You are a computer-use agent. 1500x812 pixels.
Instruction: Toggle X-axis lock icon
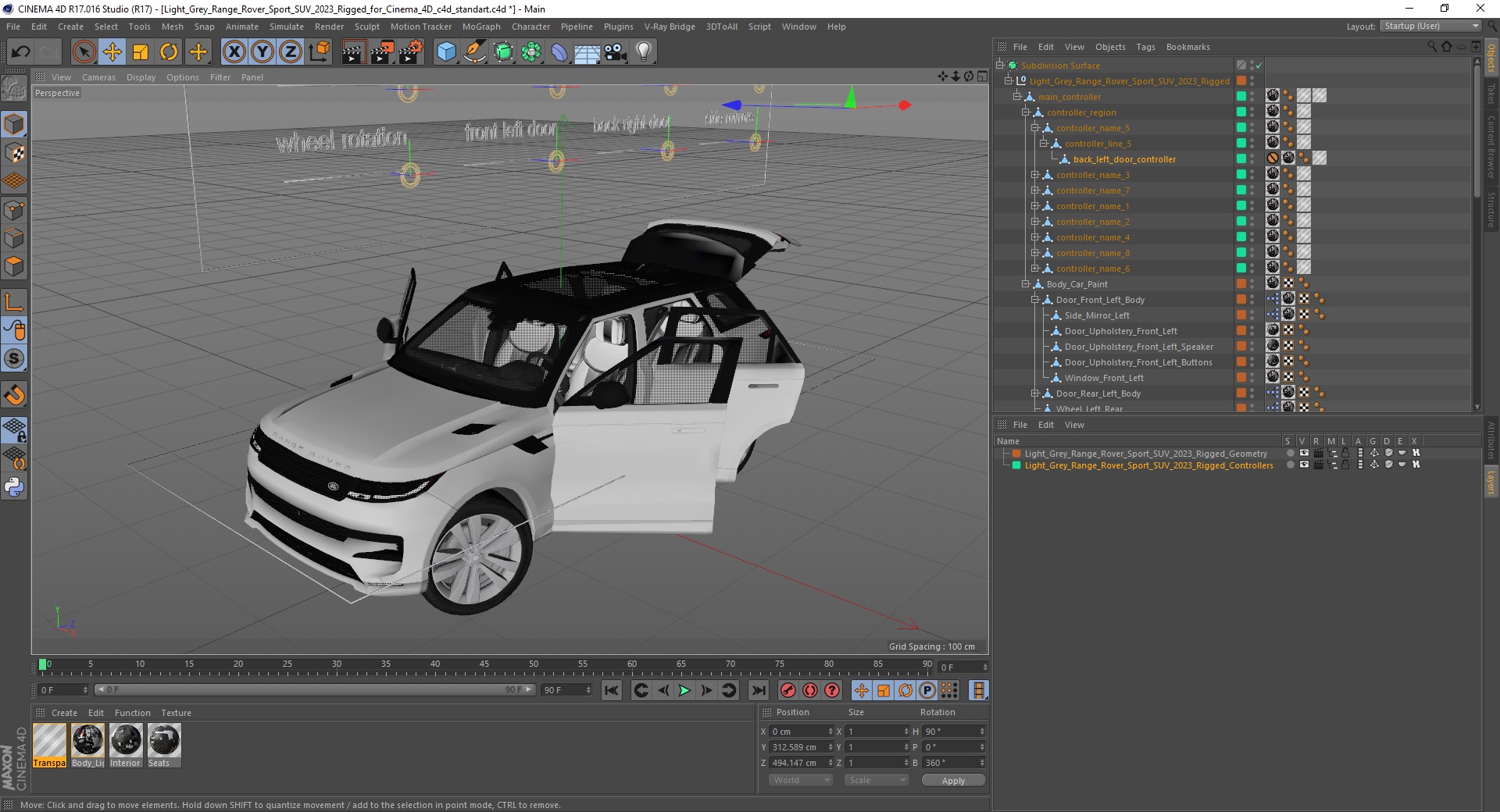pos(234,52)
